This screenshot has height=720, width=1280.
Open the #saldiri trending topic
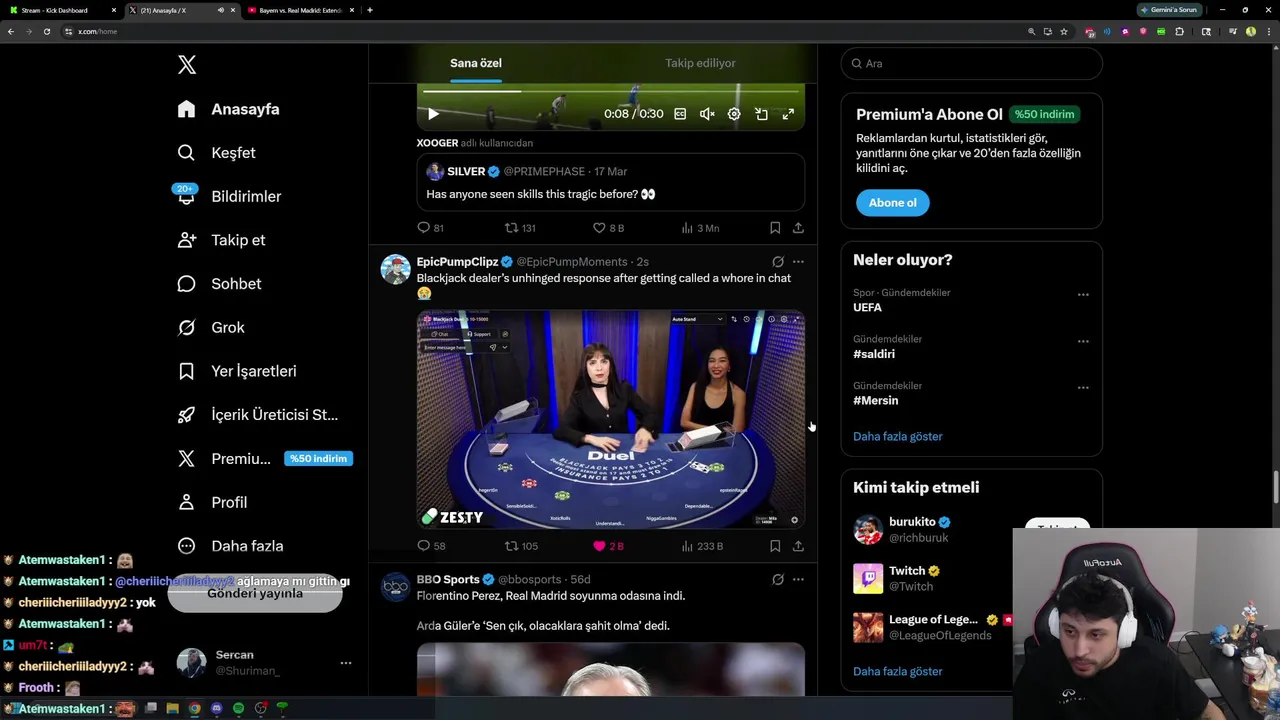tap(874, 354)
